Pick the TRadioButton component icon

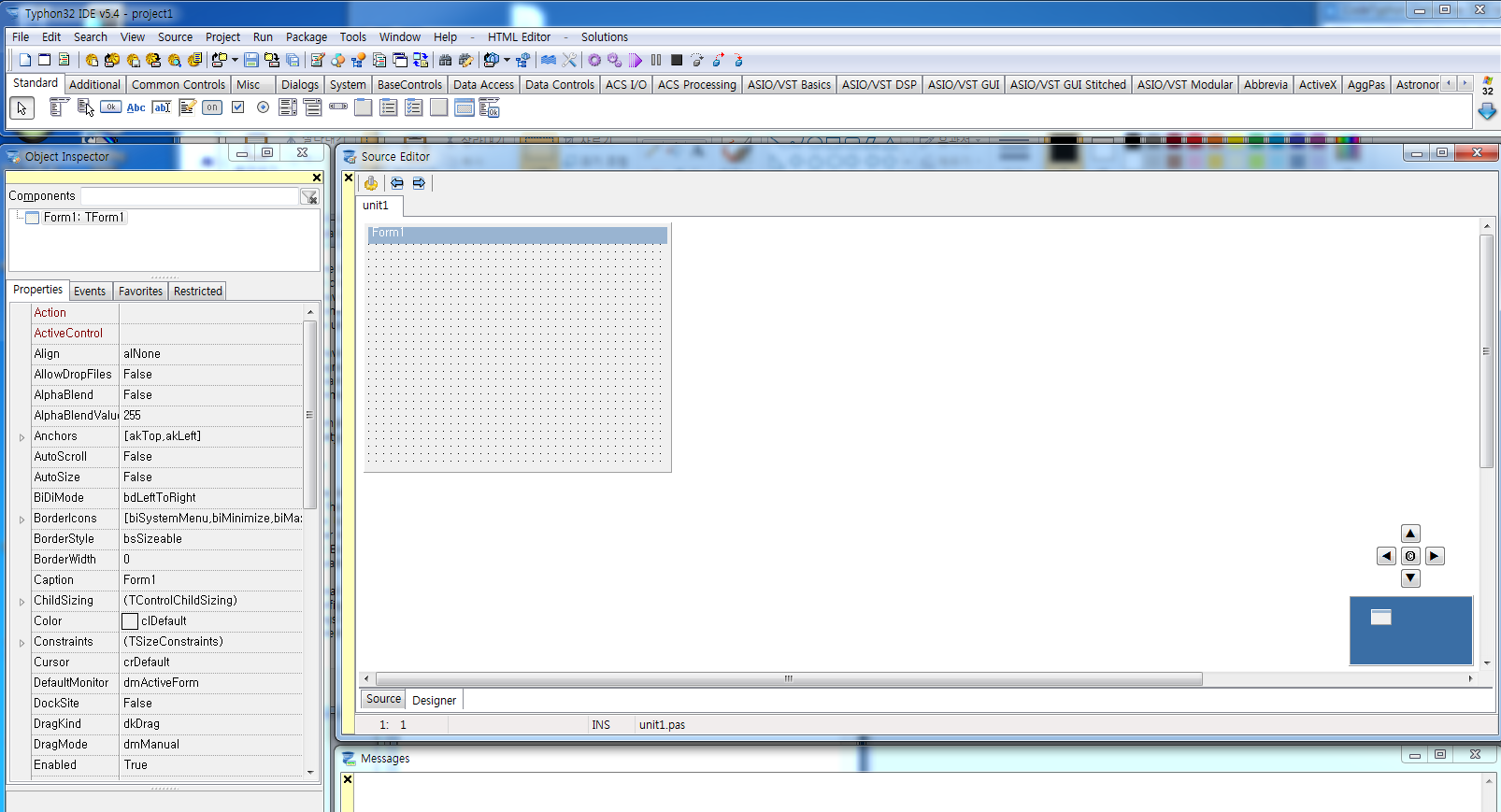point(263,107)
